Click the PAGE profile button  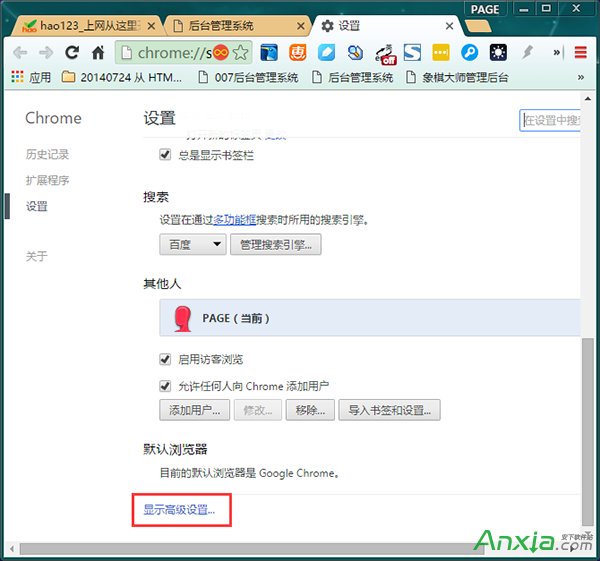point(485,9)
